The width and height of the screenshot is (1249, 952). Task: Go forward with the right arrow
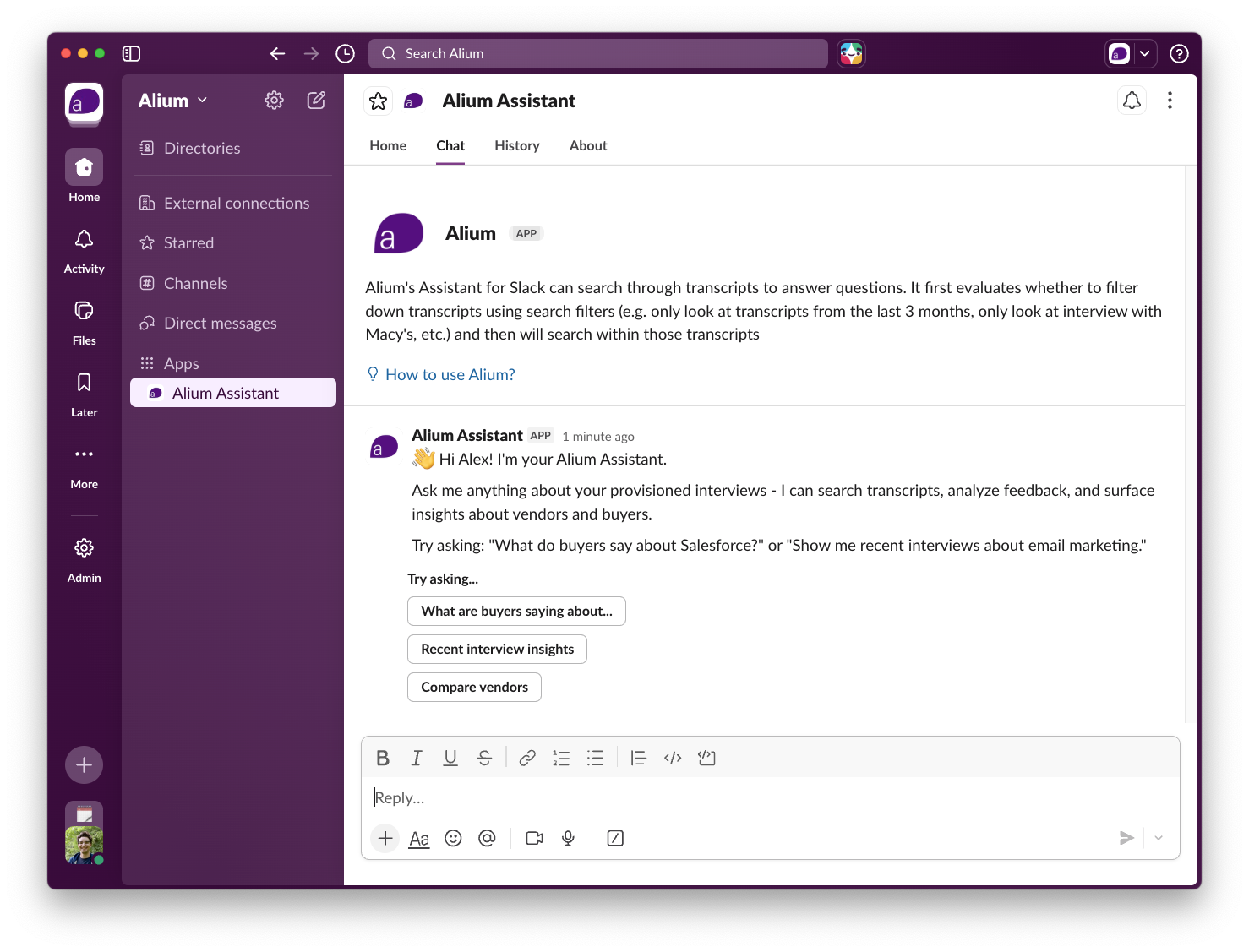click(311, 53)
